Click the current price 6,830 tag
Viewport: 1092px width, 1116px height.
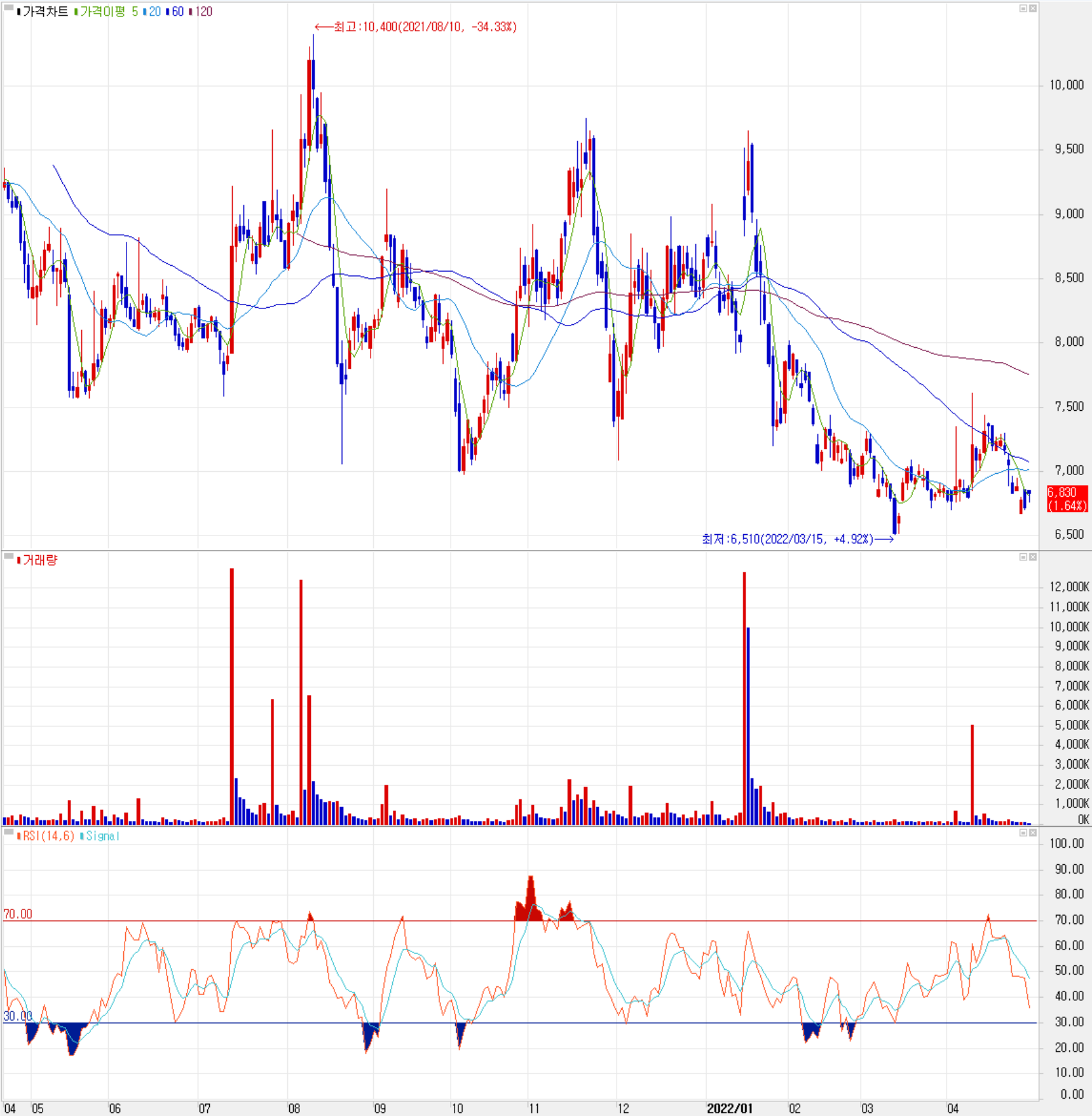[1067, 499]
